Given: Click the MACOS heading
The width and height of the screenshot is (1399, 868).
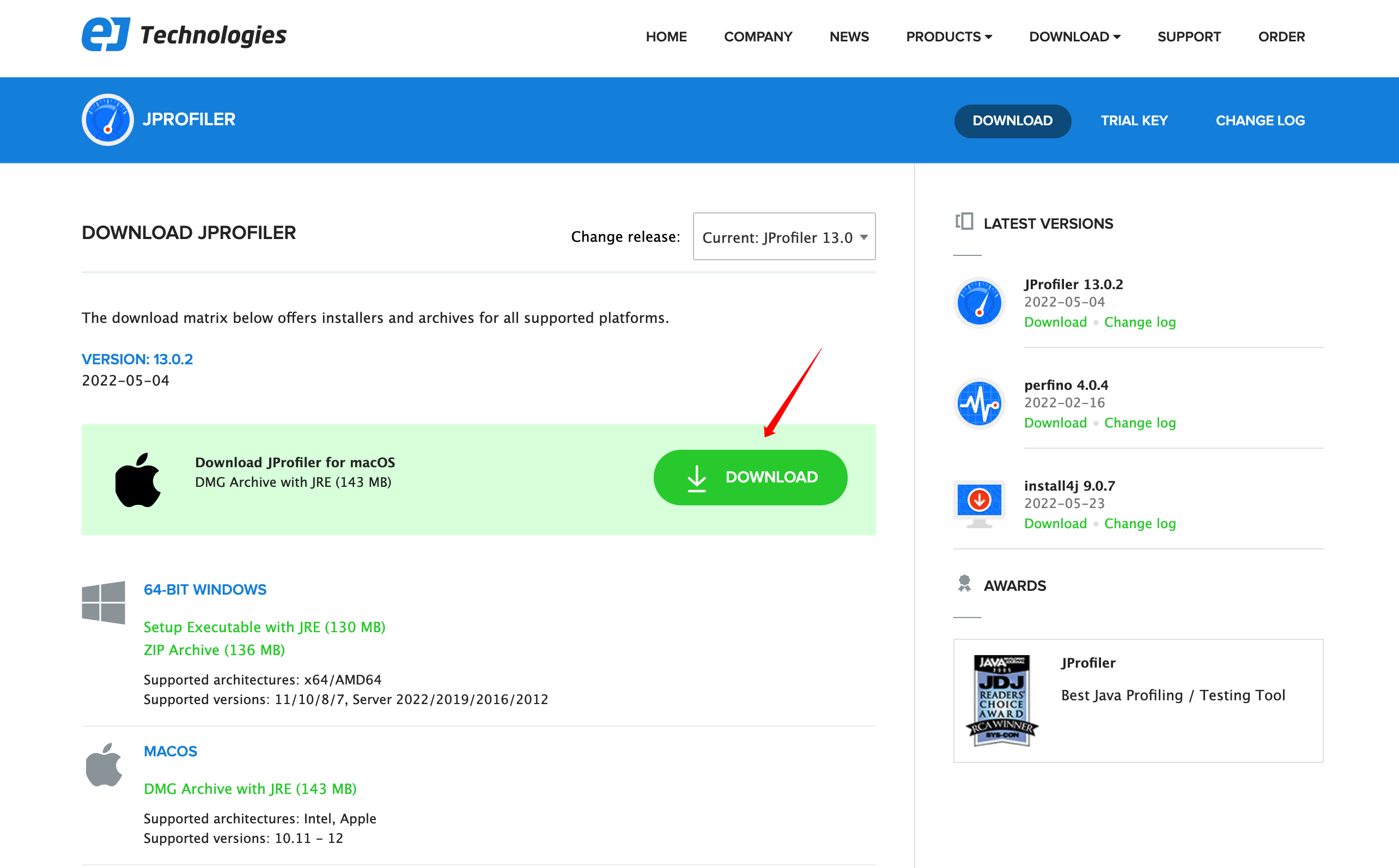Looking at the screenshot, I should [171, 751].
